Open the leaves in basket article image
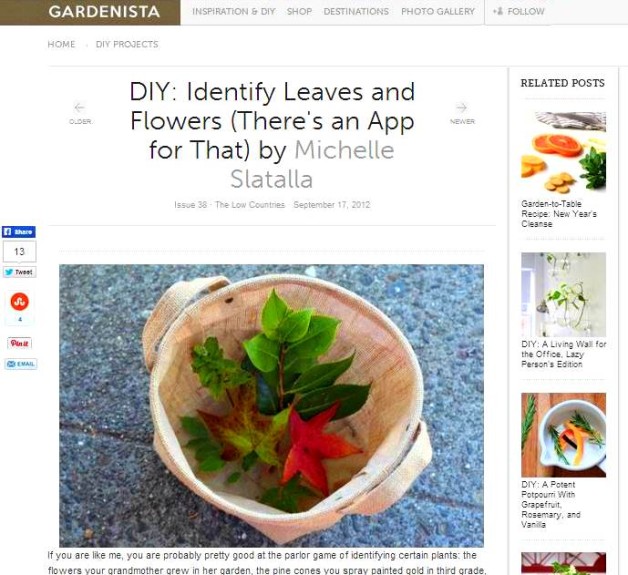This screenshot has height=575, width=628. pyautogui.click(x=272, y=405)
